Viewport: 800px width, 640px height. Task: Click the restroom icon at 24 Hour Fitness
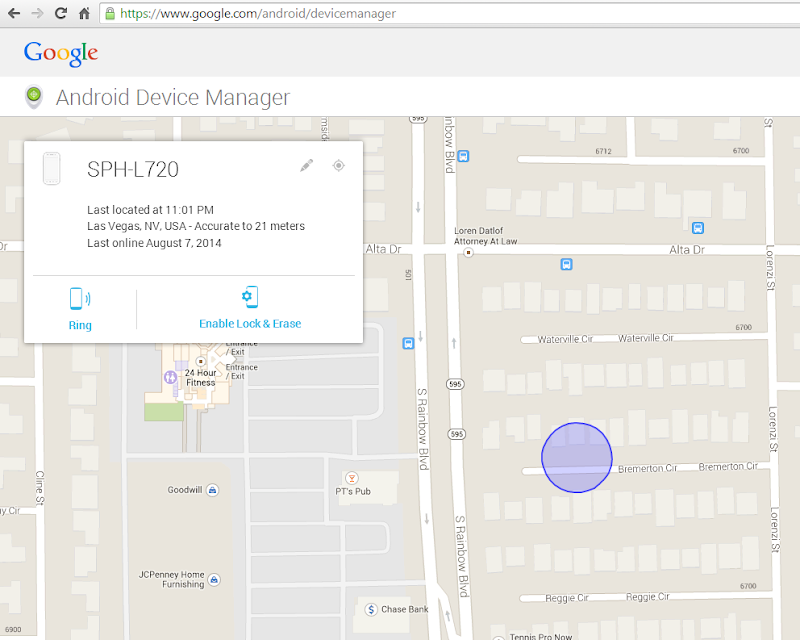(170, 377)
